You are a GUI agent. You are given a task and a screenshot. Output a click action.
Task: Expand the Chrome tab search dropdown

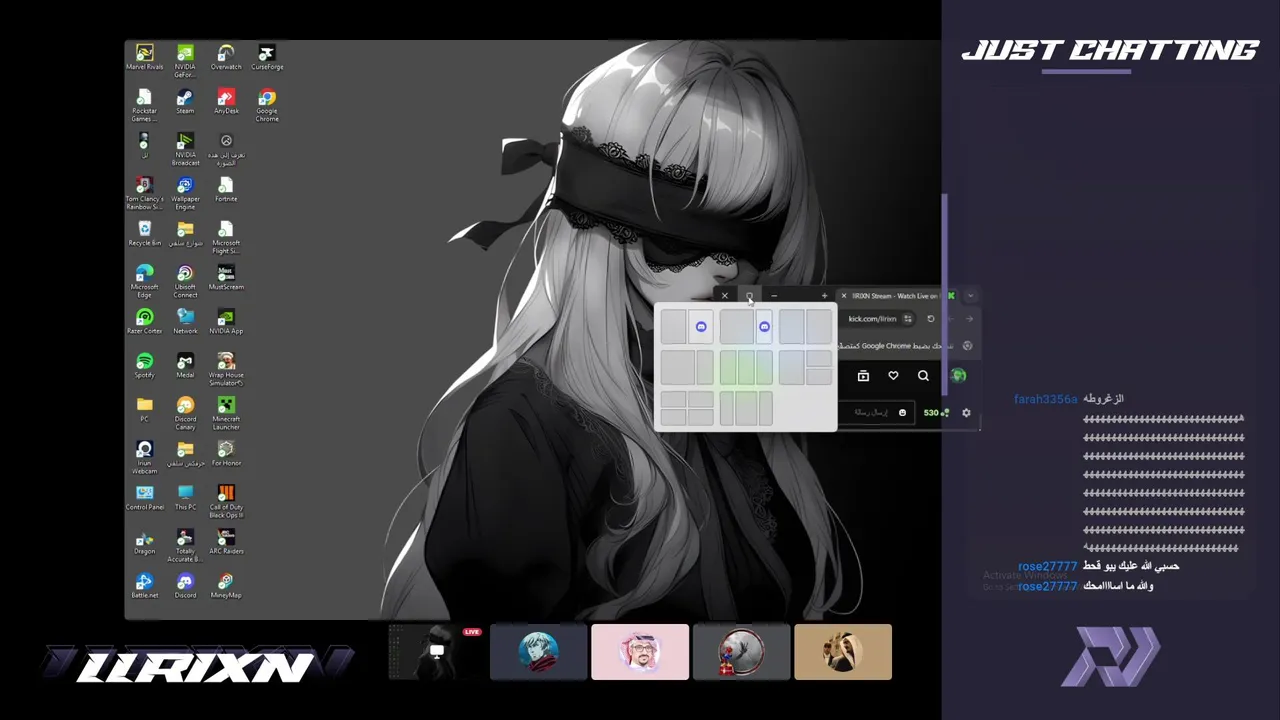pos(970,296)
